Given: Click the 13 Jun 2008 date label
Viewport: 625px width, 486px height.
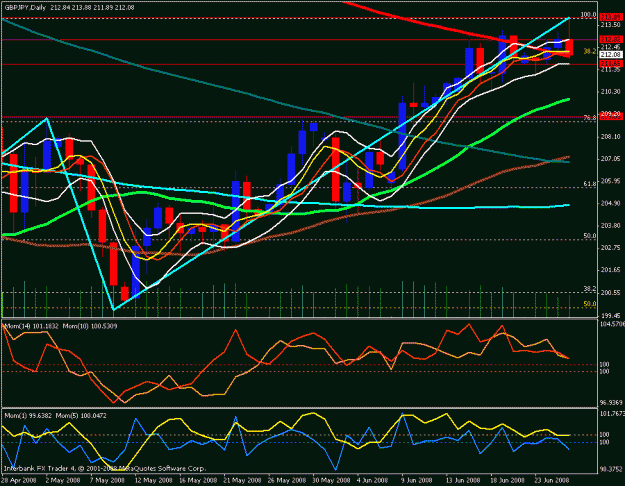Looking at the screenshot, I should [x=462, y=480].
